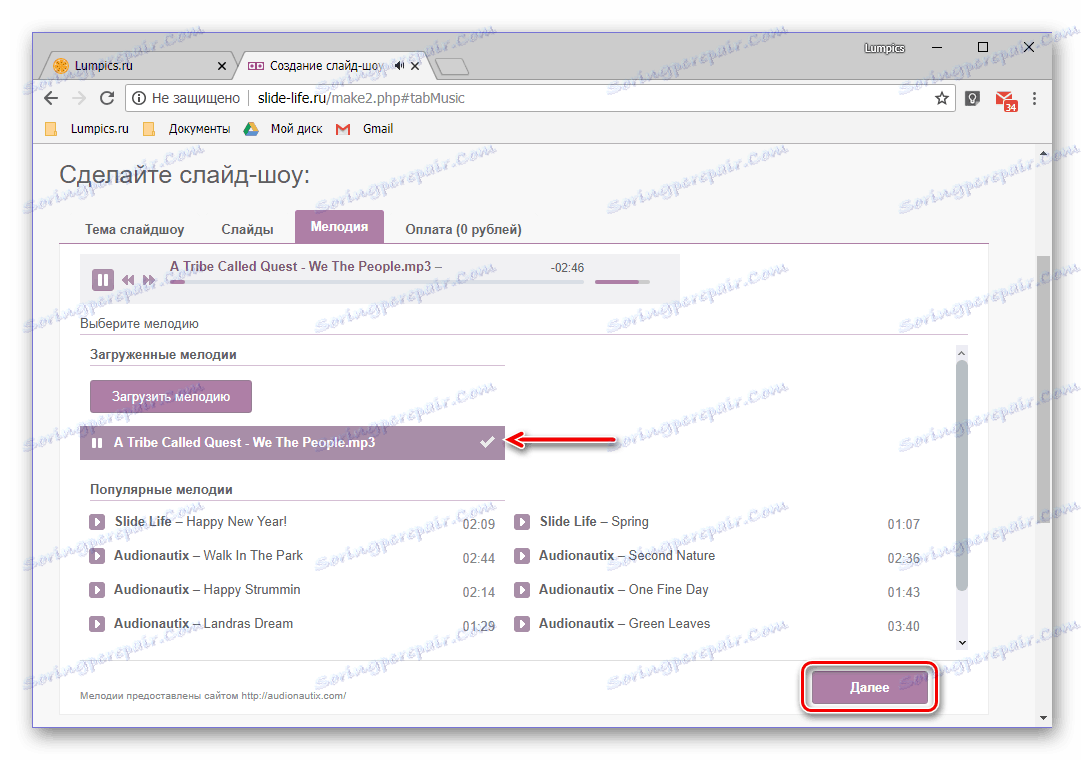Image resolution: width=1085 pixels, height=760 pixels.
Task: Click page scrollbar down arrow
Action: pyautogui.click(x=1043, y=718)
